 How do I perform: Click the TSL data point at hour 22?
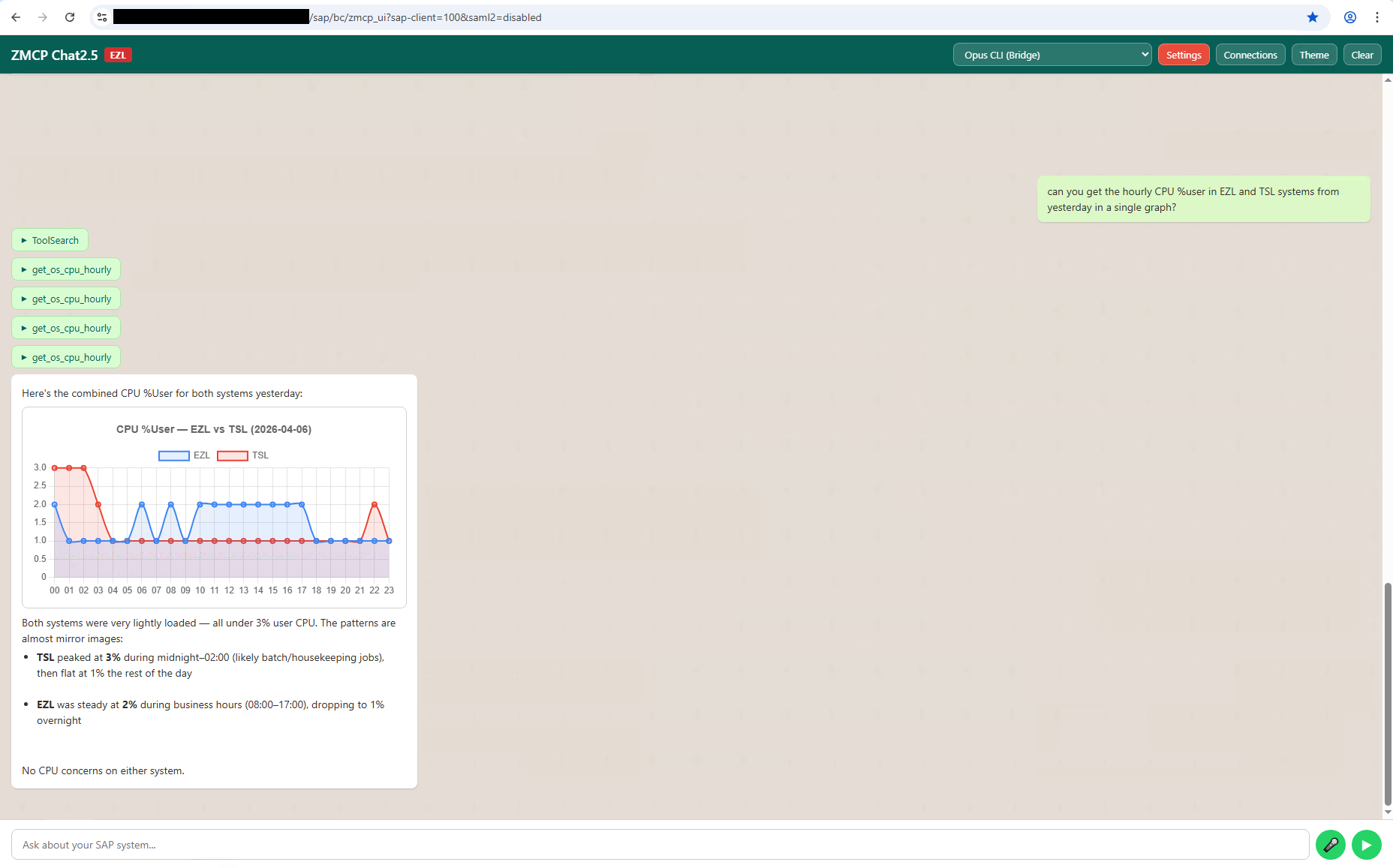(375, 504)
